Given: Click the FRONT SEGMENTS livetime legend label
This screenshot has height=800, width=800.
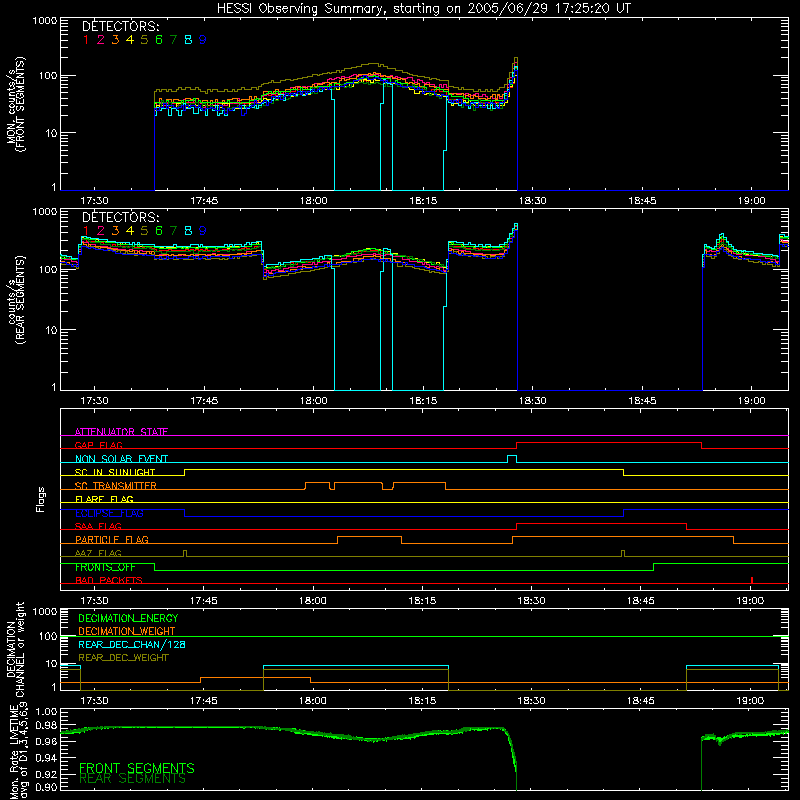Looking at the screenshot, I should click(137, 768).
